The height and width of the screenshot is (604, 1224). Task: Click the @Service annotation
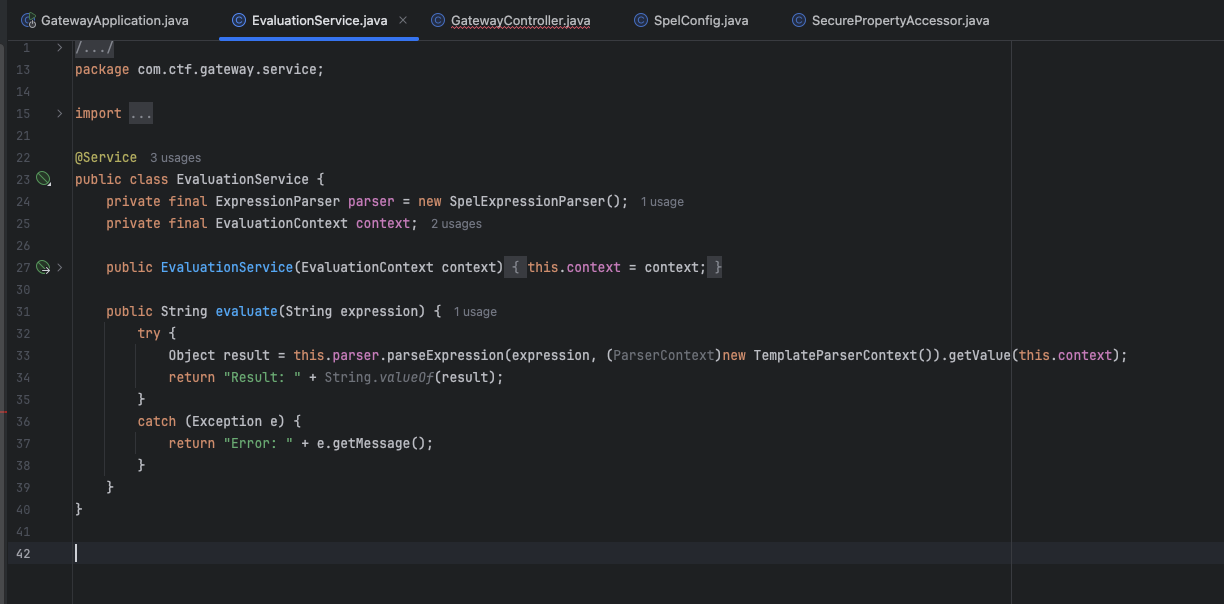(106, 157)
